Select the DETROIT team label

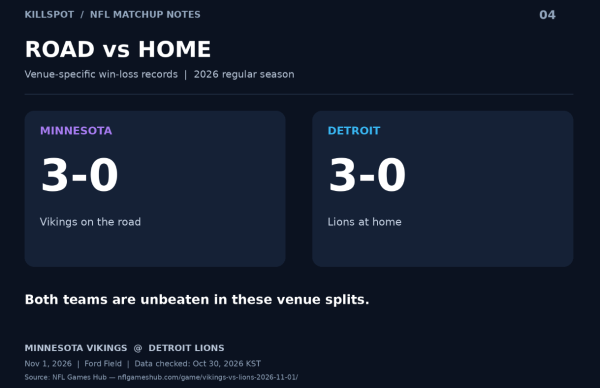point(354,131)
